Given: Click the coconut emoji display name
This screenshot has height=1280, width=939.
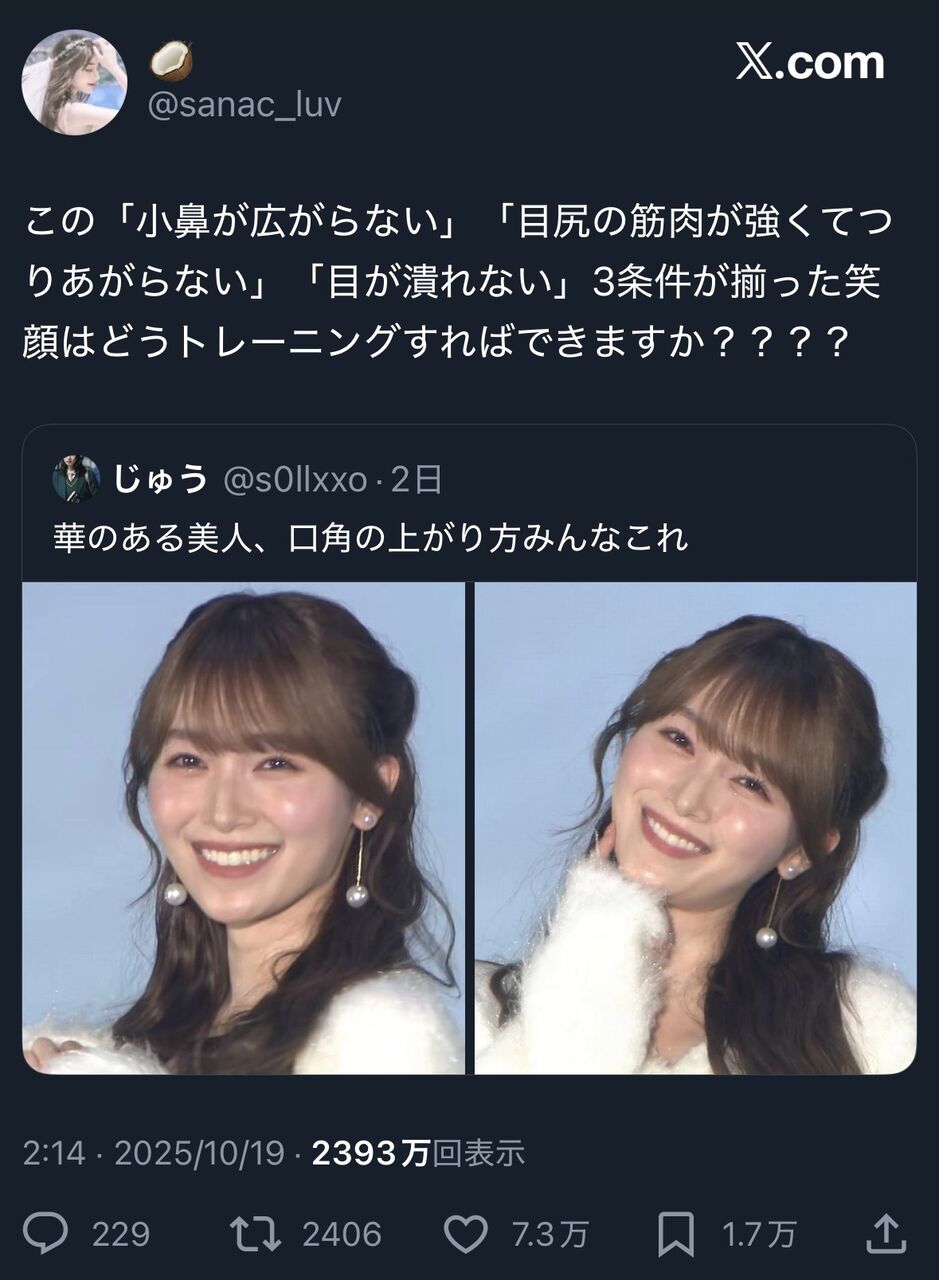Looking at the screenshot, I should pyautogui.click(x=171, y=61).
